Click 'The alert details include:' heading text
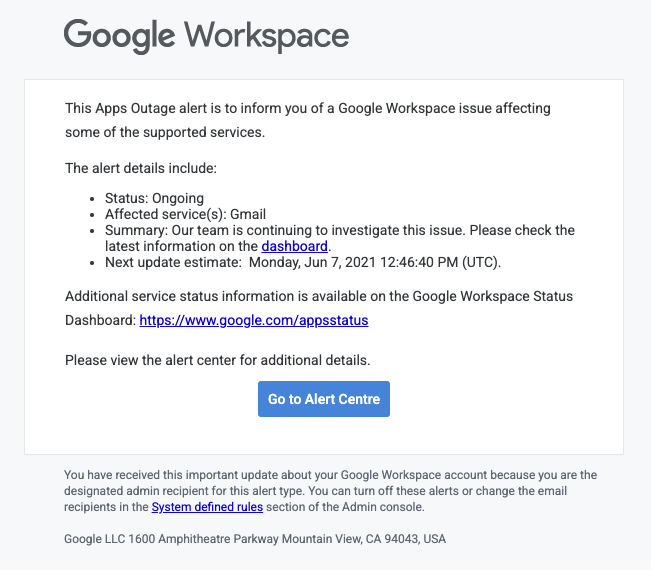651x570 pixels. coord(141,168)
